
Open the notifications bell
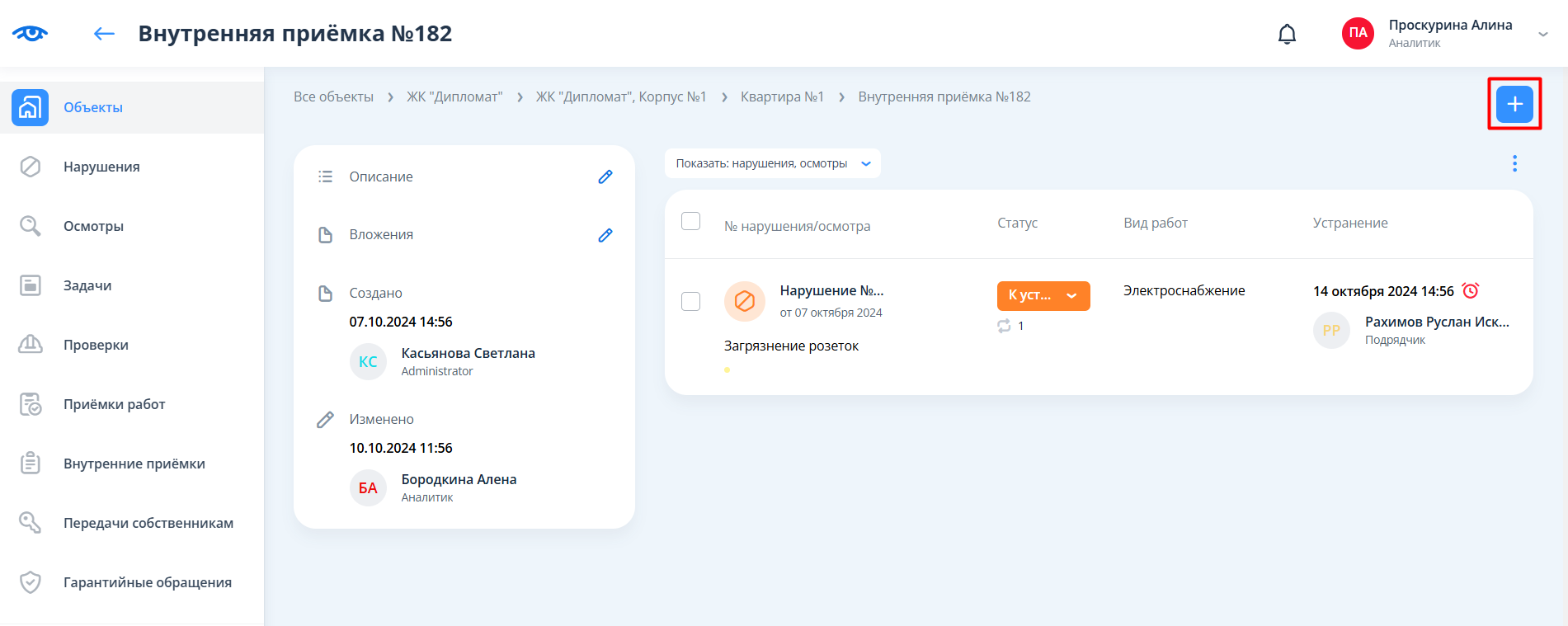pyautogui.click(x=1287, y=34)
